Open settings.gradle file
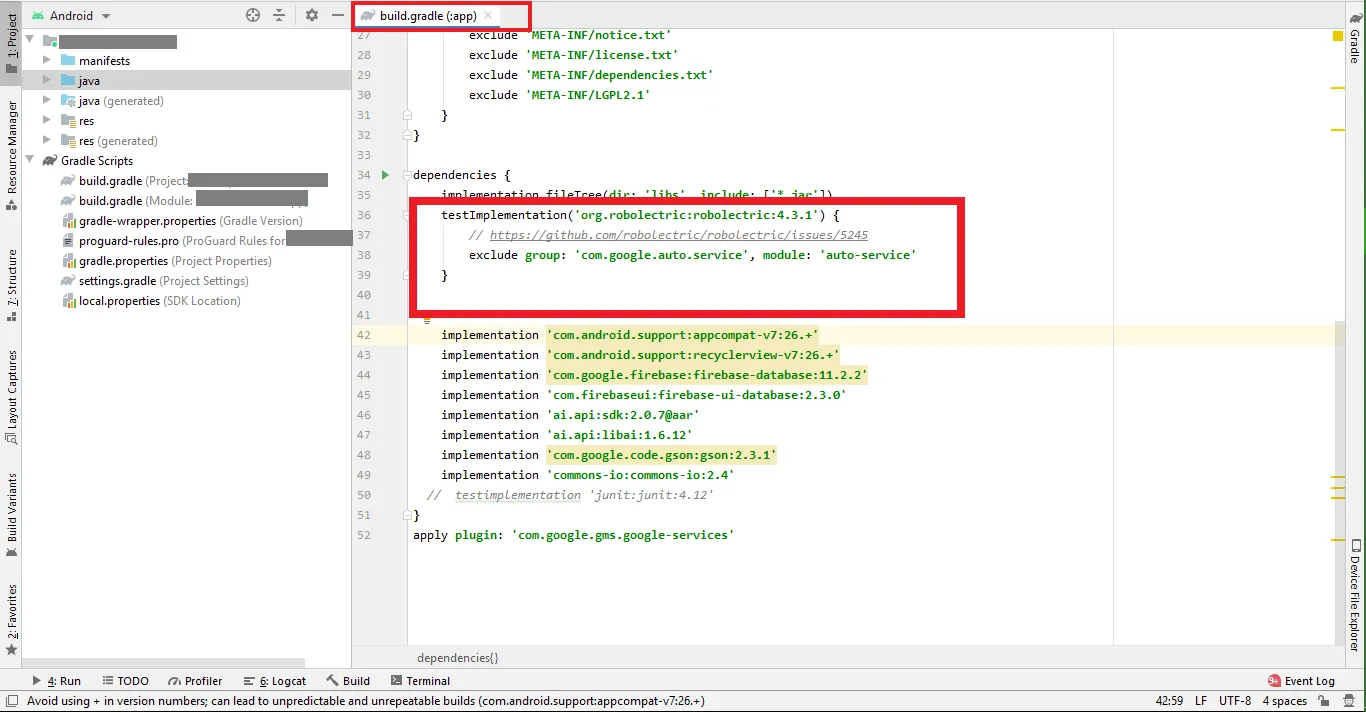The height and width of the screenshot is (712, 1366). (x=155, y=280)
